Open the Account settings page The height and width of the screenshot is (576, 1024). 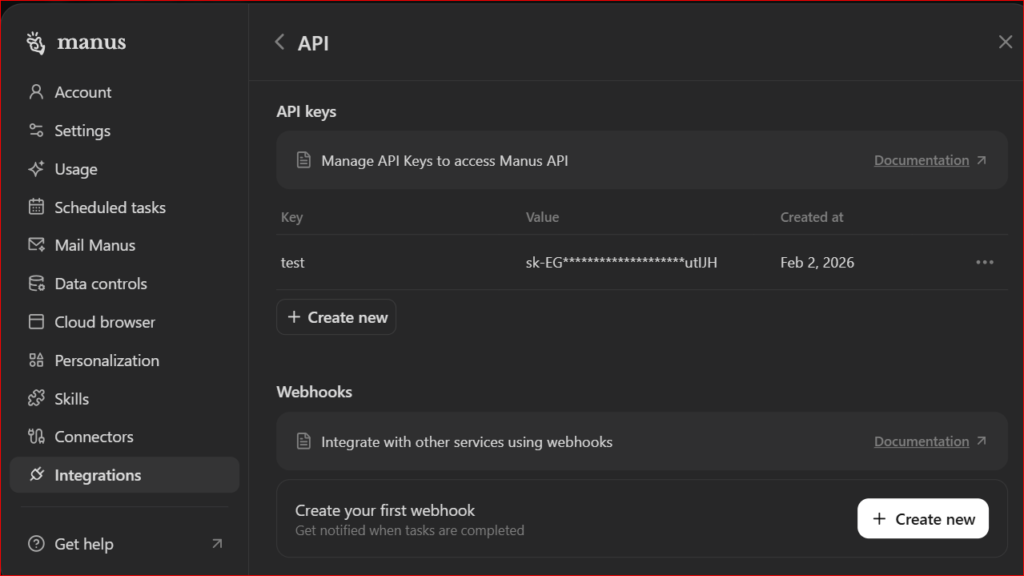[82, 92]
